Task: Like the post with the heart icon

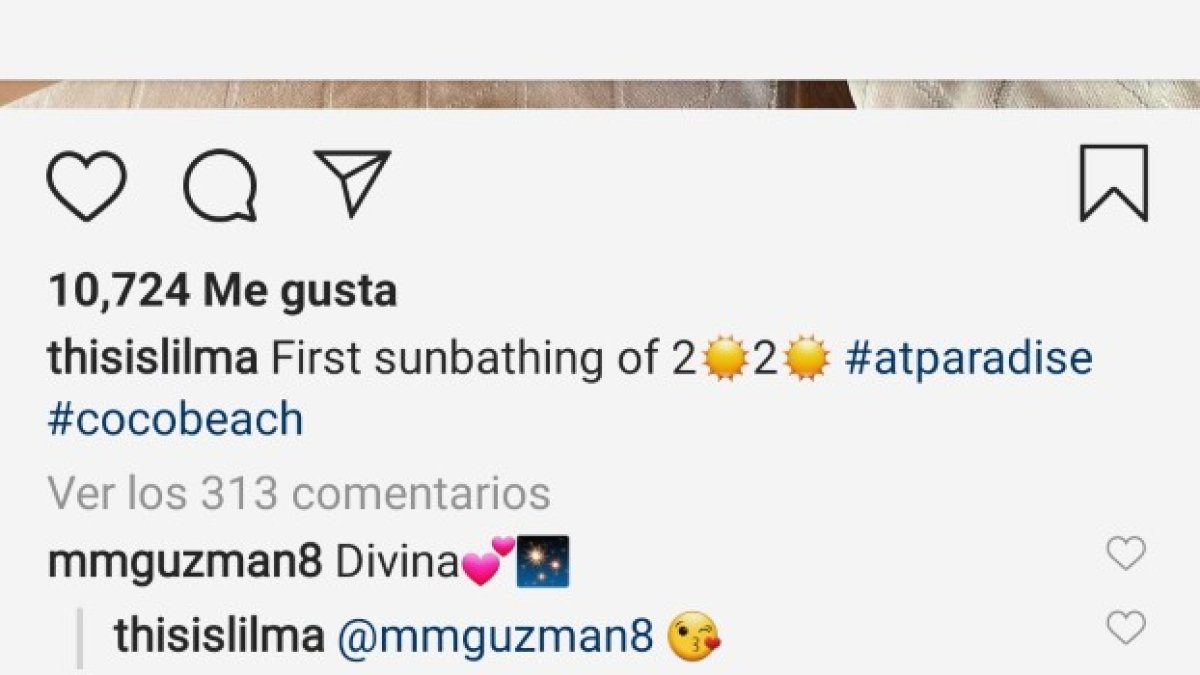Action: 86,185
